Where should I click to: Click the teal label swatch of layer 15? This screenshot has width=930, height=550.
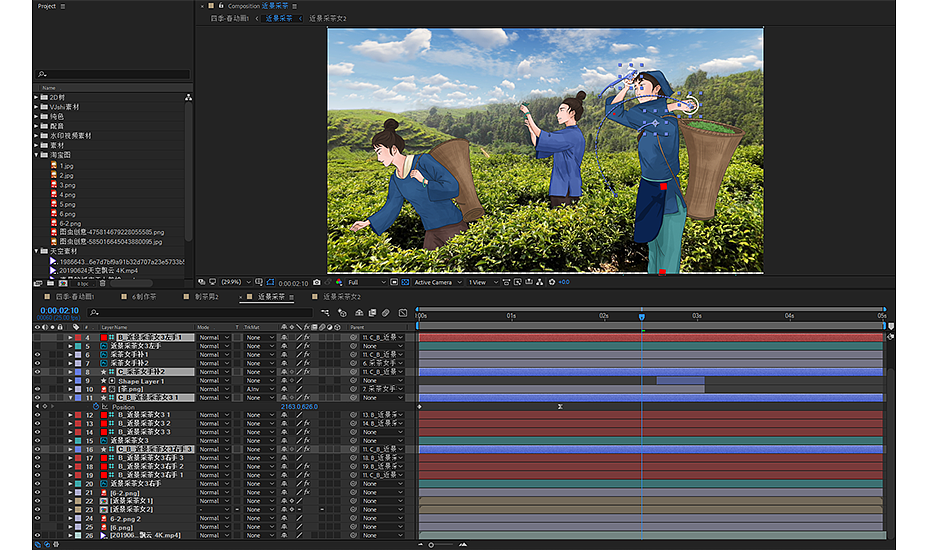click(x=78, y=441)
